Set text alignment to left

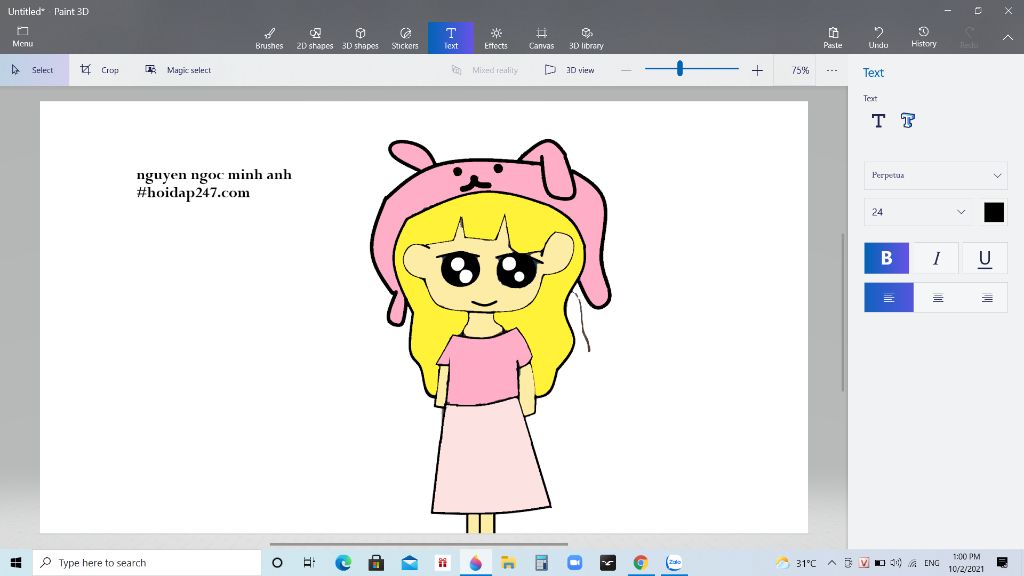889,298
